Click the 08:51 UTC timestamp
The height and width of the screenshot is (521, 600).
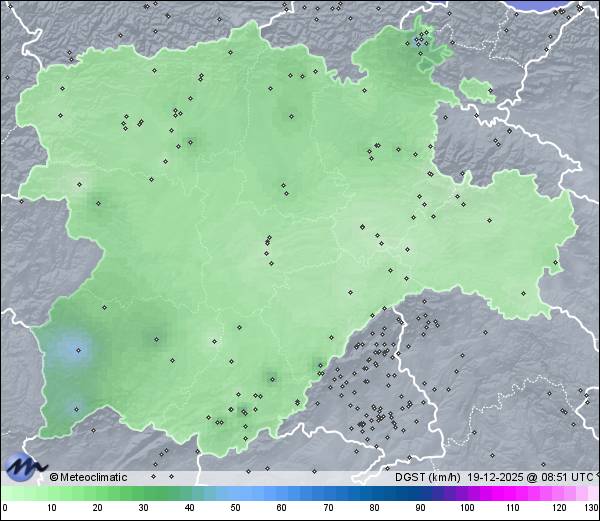pyautogui.click(x=561, y=477)
